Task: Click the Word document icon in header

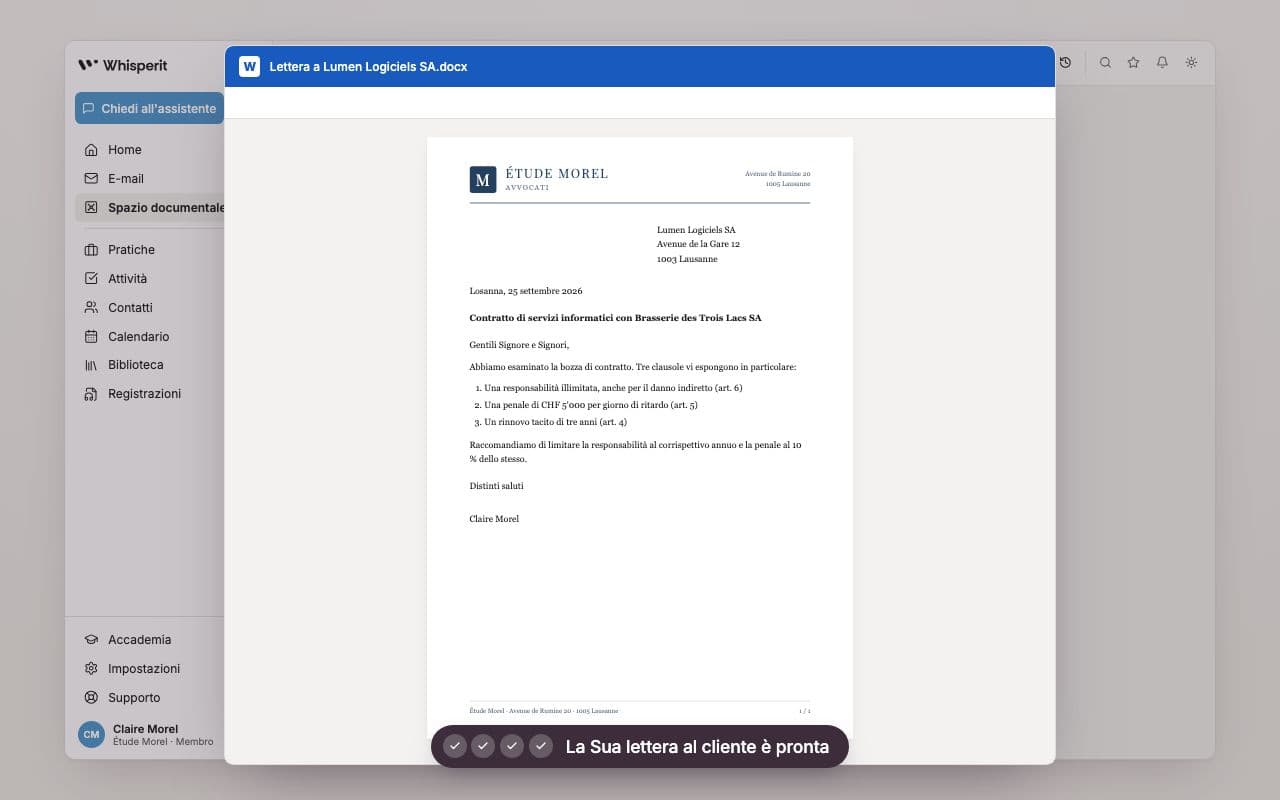Action: coord(249,67)
